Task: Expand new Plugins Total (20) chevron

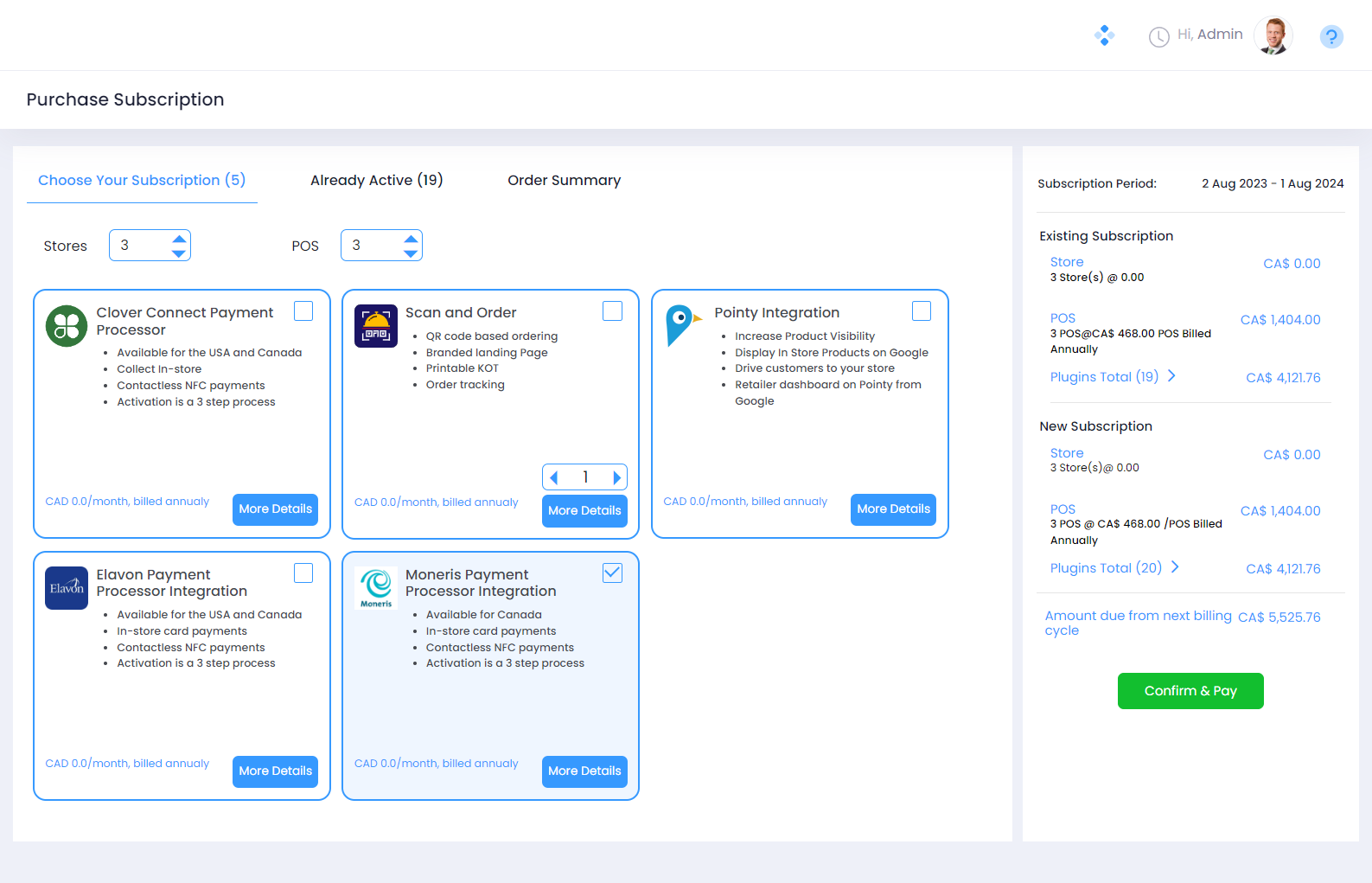Action: click(1175, 567)
